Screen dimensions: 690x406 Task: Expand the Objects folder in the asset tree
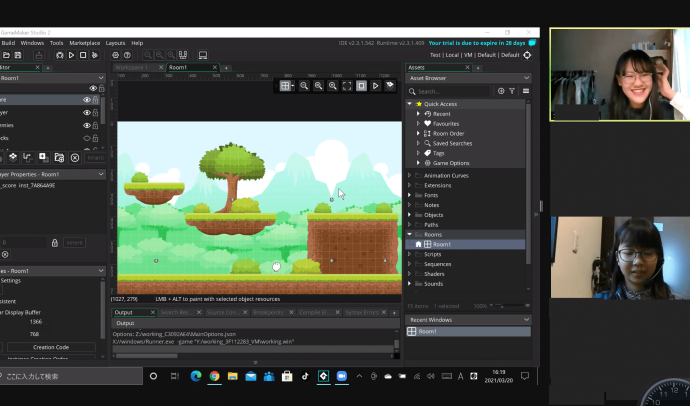pos(410,215)
